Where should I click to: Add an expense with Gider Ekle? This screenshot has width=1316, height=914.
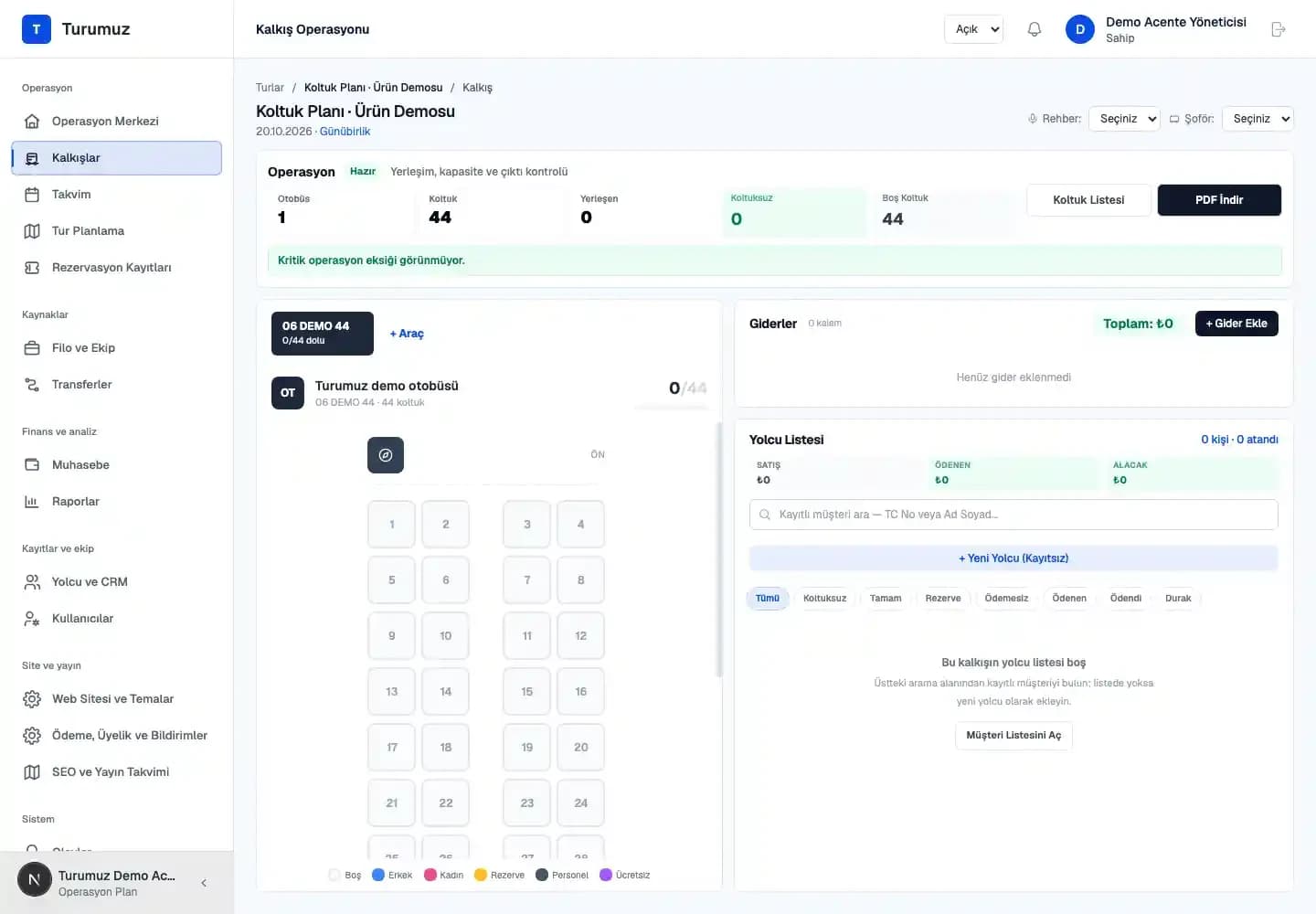pos(1236,324)
